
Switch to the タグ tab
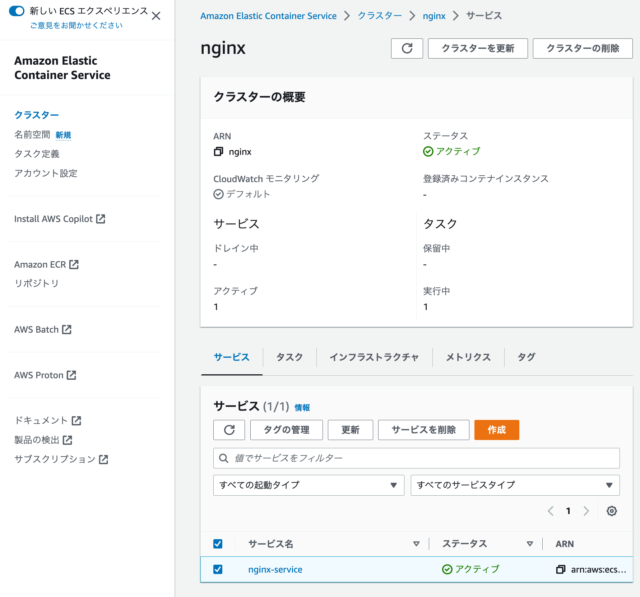click(526, 357)
